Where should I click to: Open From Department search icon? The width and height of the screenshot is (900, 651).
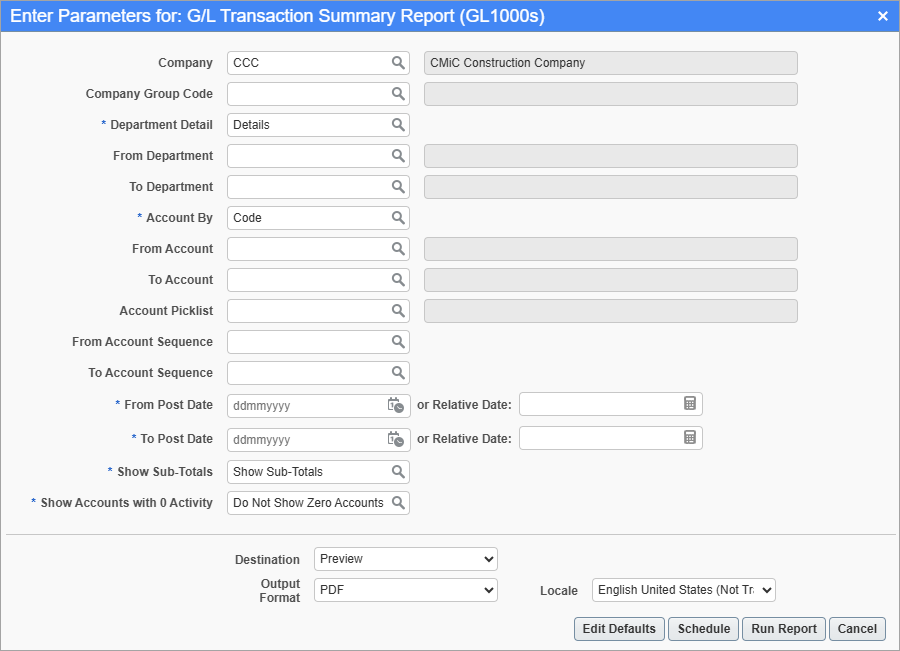pos(398,156)
